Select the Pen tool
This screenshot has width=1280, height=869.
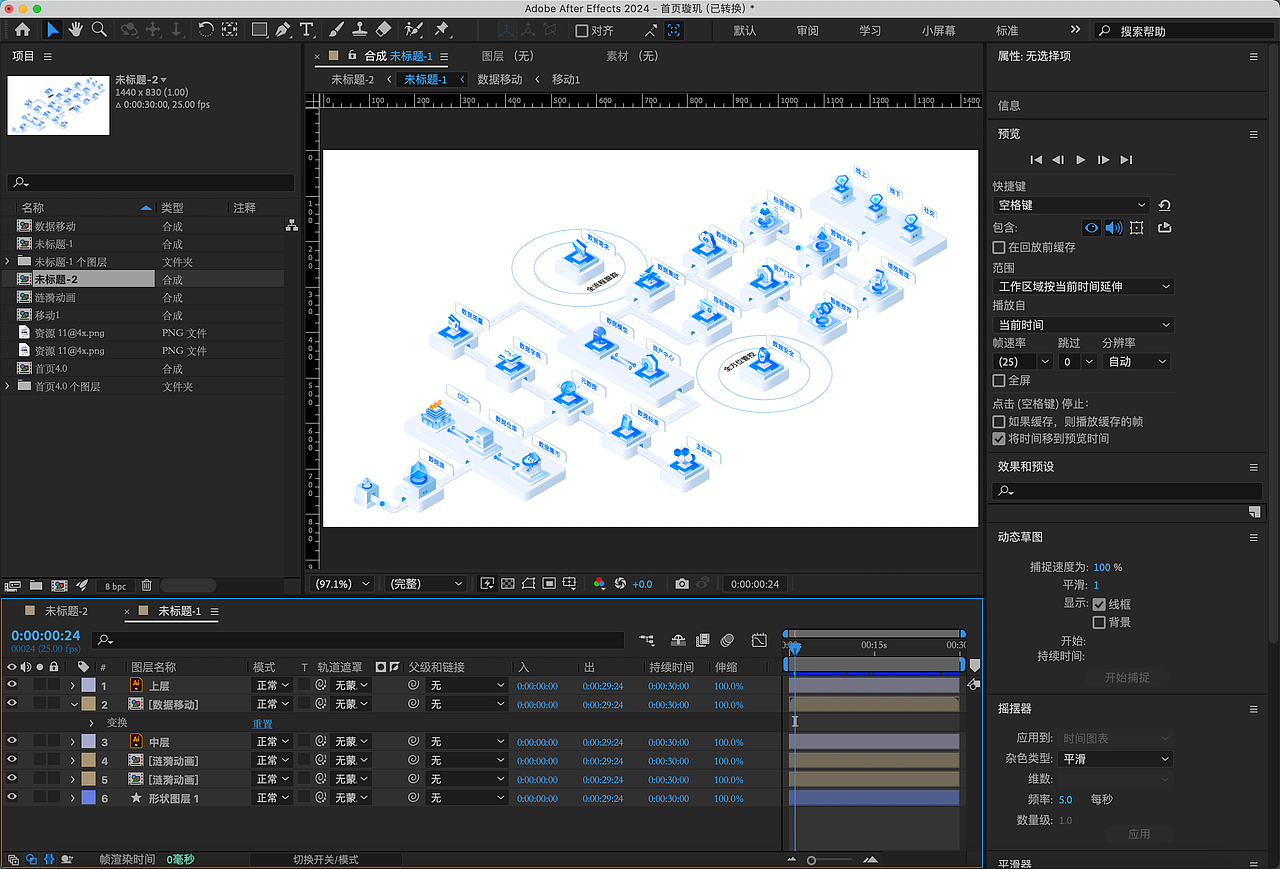(283, 30)
